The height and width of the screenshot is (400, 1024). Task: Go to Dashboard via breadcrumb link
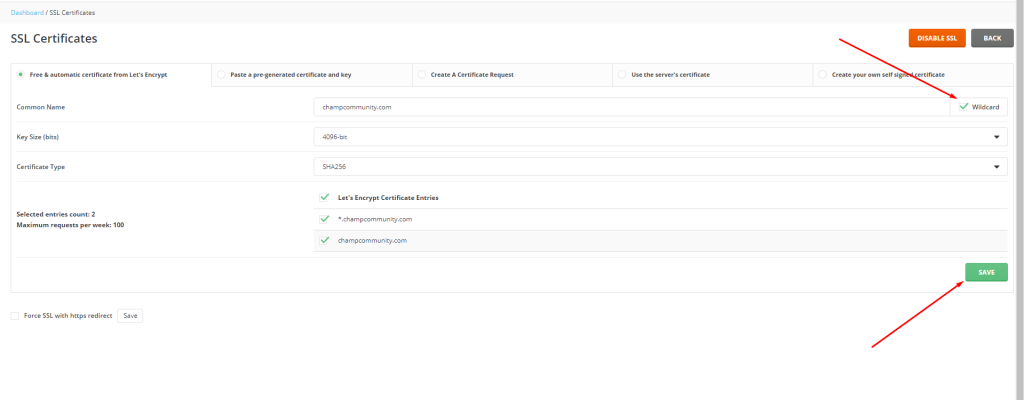coord(27,11)
